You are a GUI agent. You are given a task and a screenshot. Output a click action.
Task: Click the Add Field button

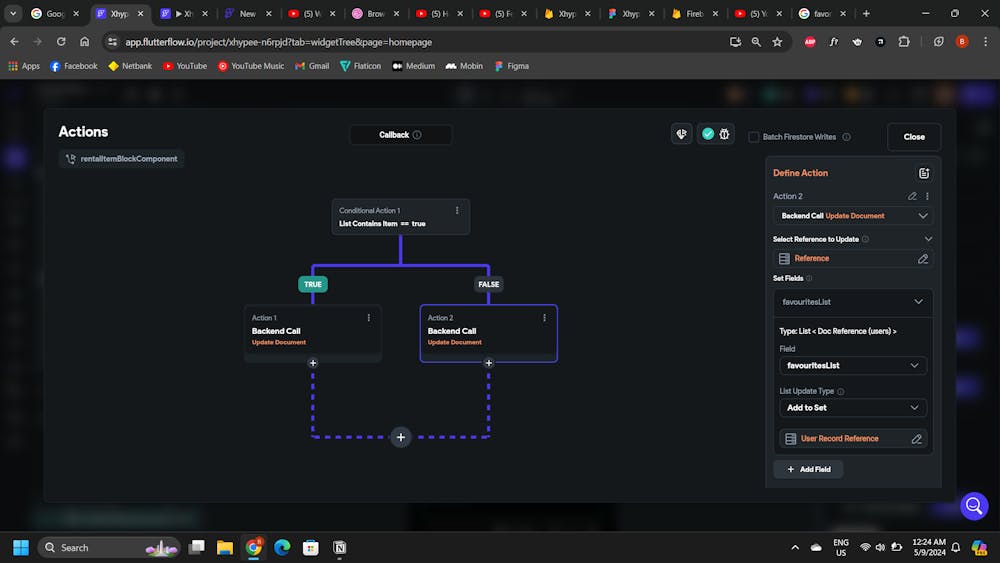pos(808,469)
